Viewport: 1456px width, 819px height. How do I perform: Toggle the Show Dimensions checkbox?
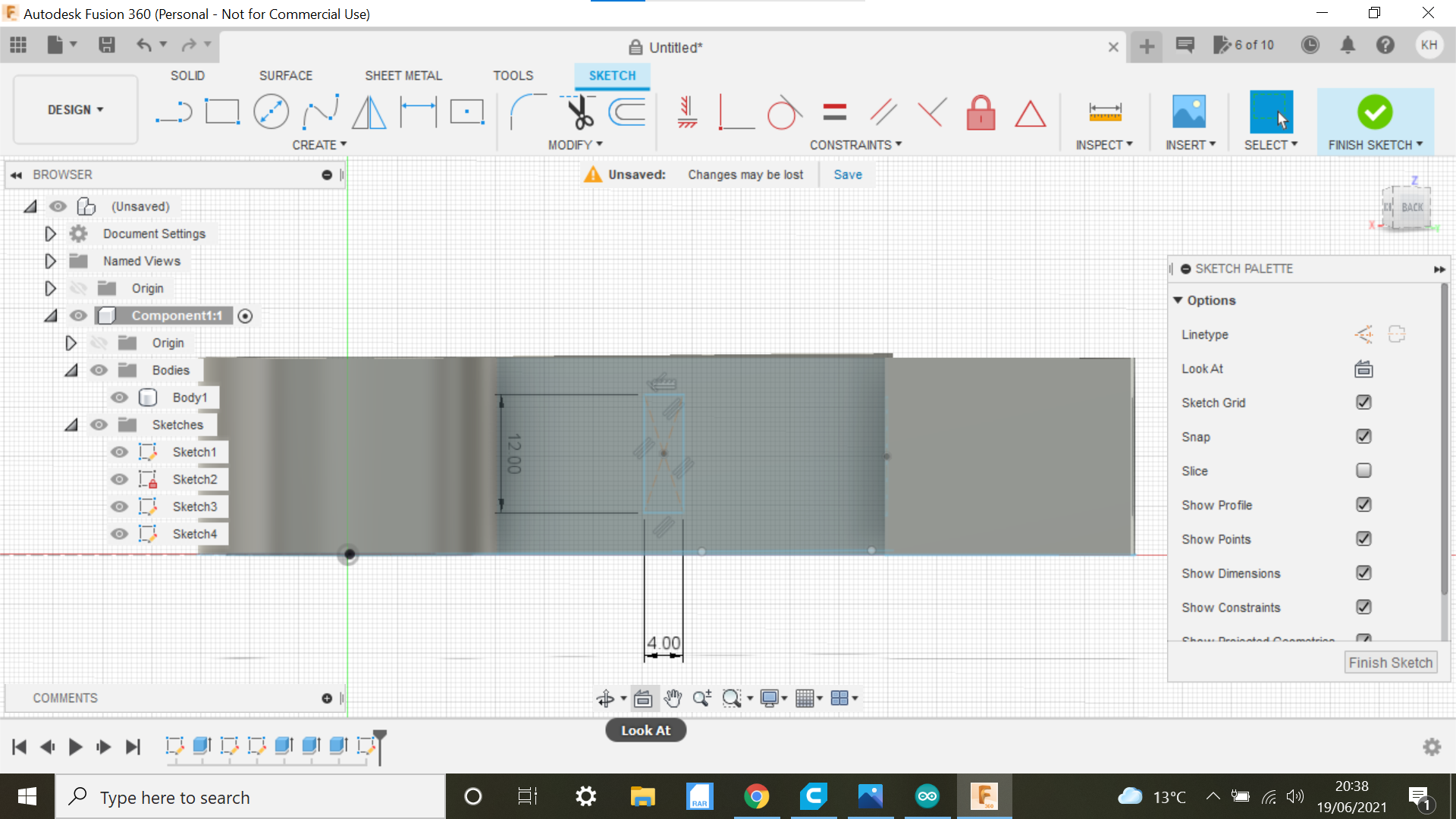coord(1363,573)
